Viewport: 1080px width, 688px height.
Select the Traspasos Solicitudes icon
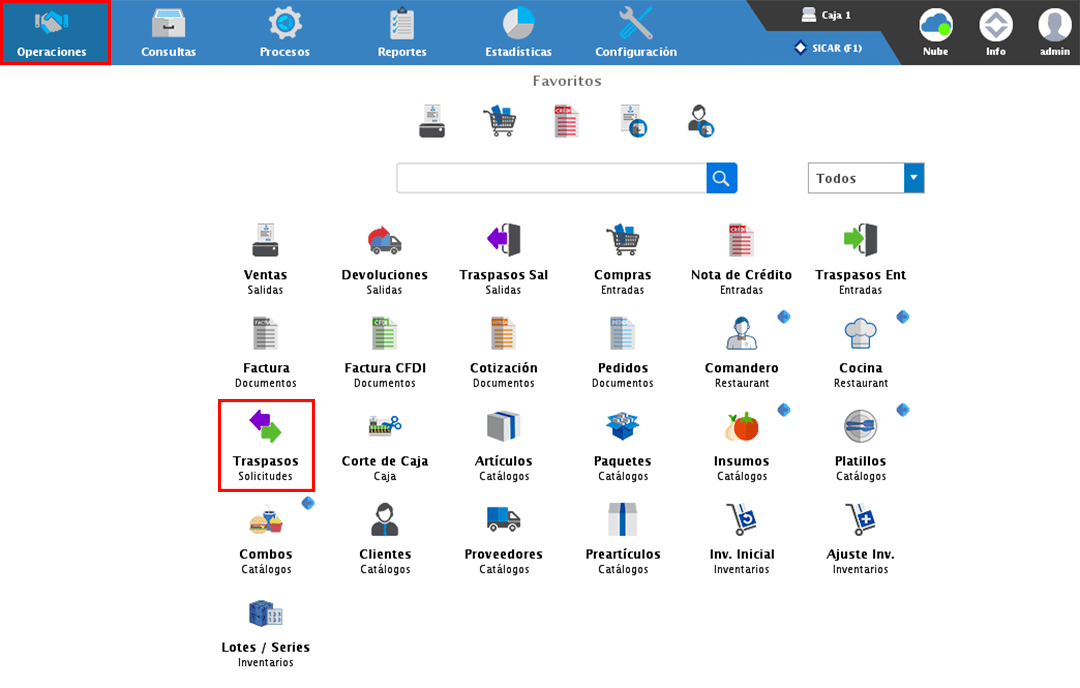click(x=266, y=428)
